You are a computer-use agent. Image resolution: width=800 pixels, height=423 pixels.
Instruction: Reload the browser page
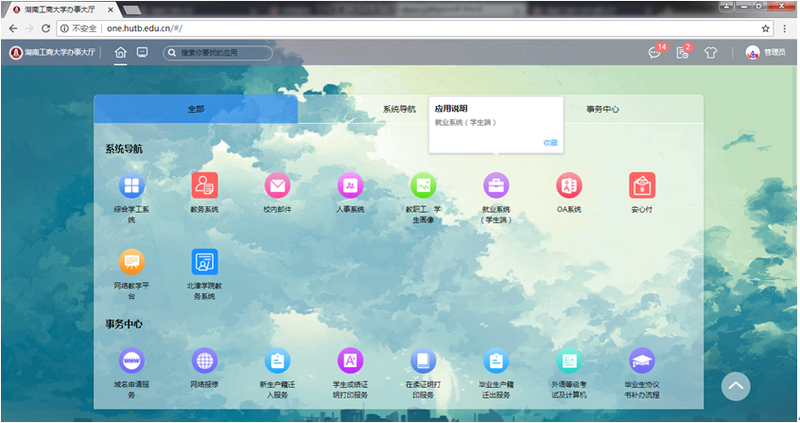coord(45,28)
